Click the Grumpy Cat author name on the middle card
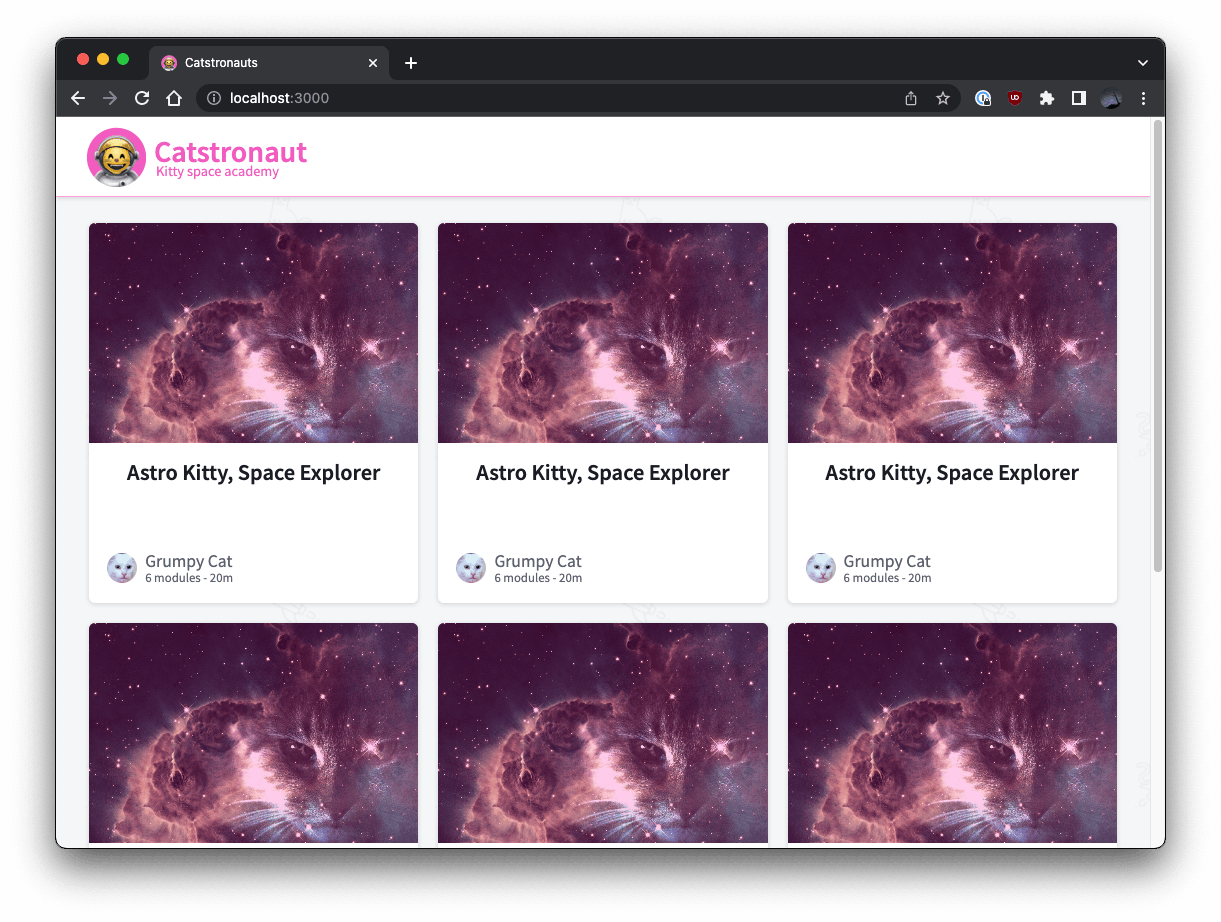Viewport: 1221px width, 922px height. (x=538, y=562)
